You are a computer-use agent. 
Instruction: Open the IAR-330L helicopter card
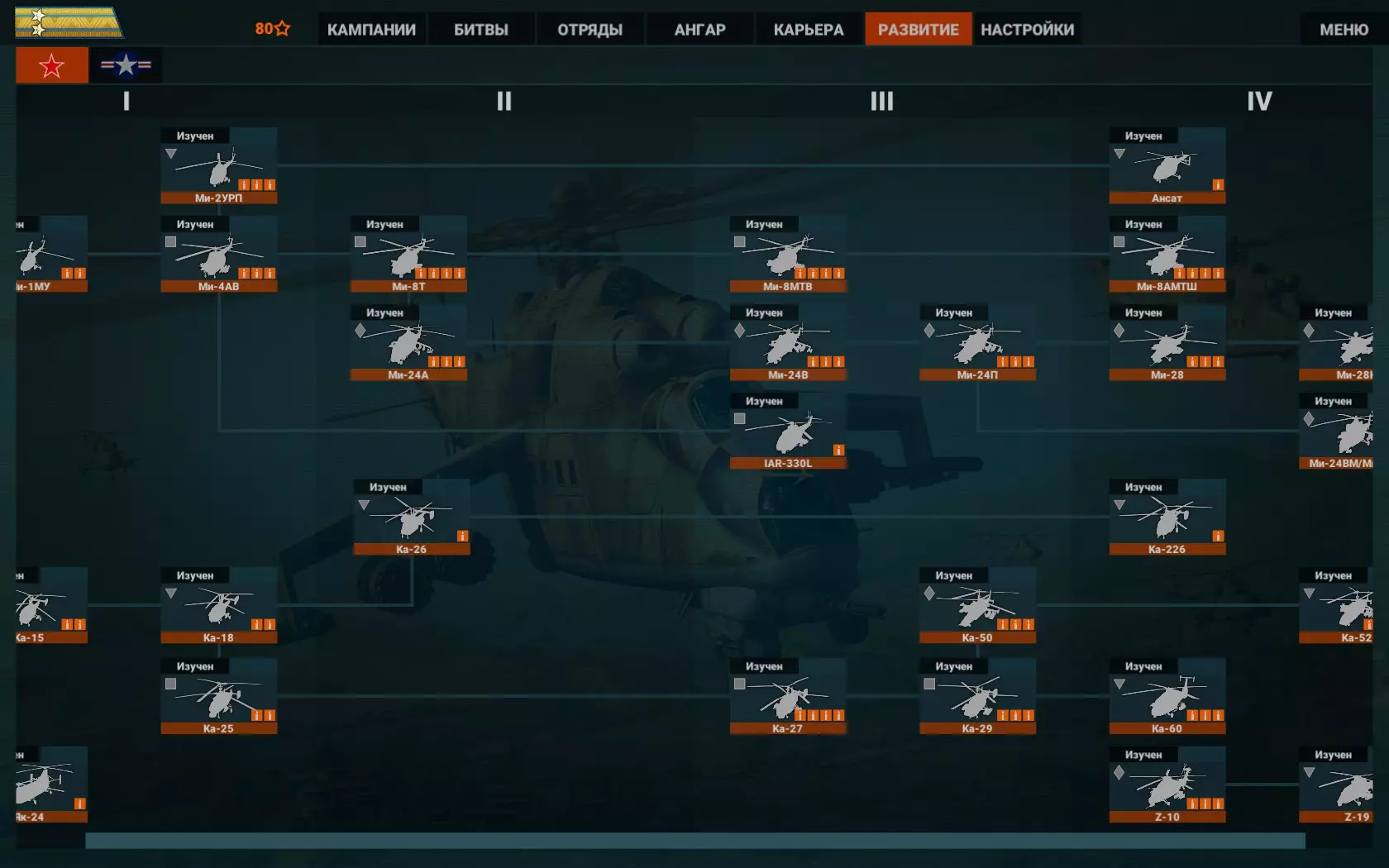coord(788,431)
